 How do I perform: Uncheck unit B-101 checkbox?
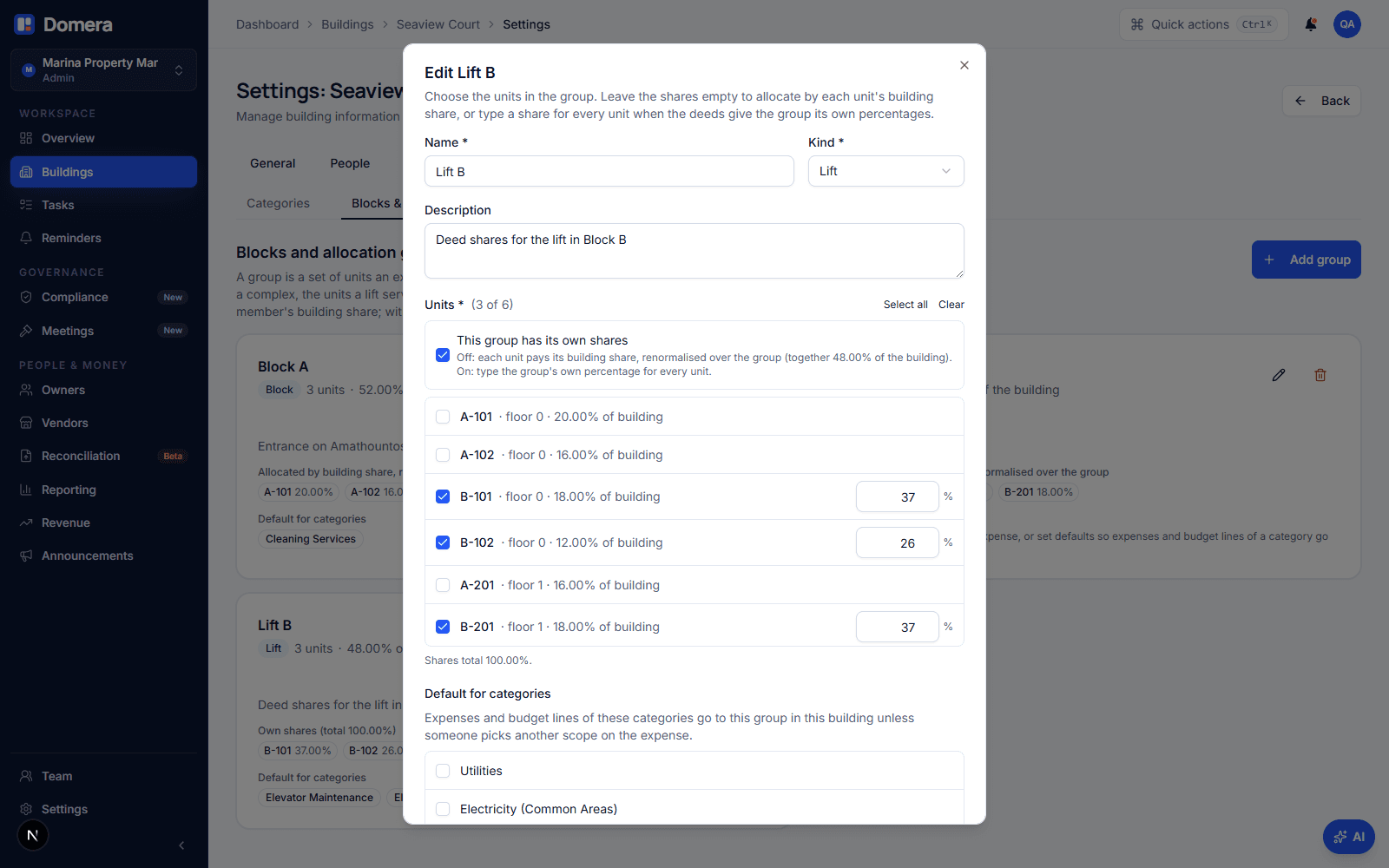tap(443, 496)
